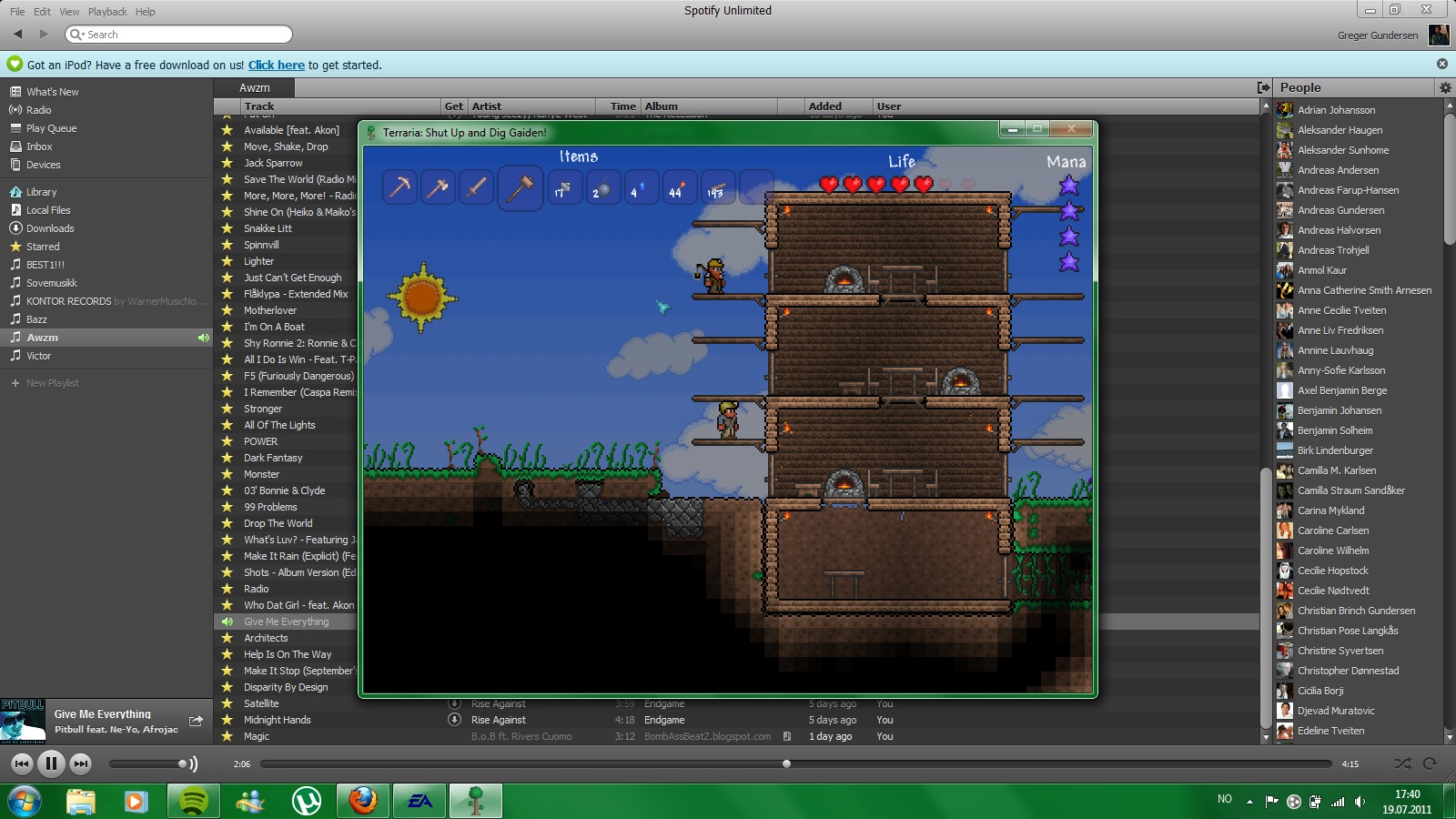Select the axe in Terraria hotbar

(439, 187)
